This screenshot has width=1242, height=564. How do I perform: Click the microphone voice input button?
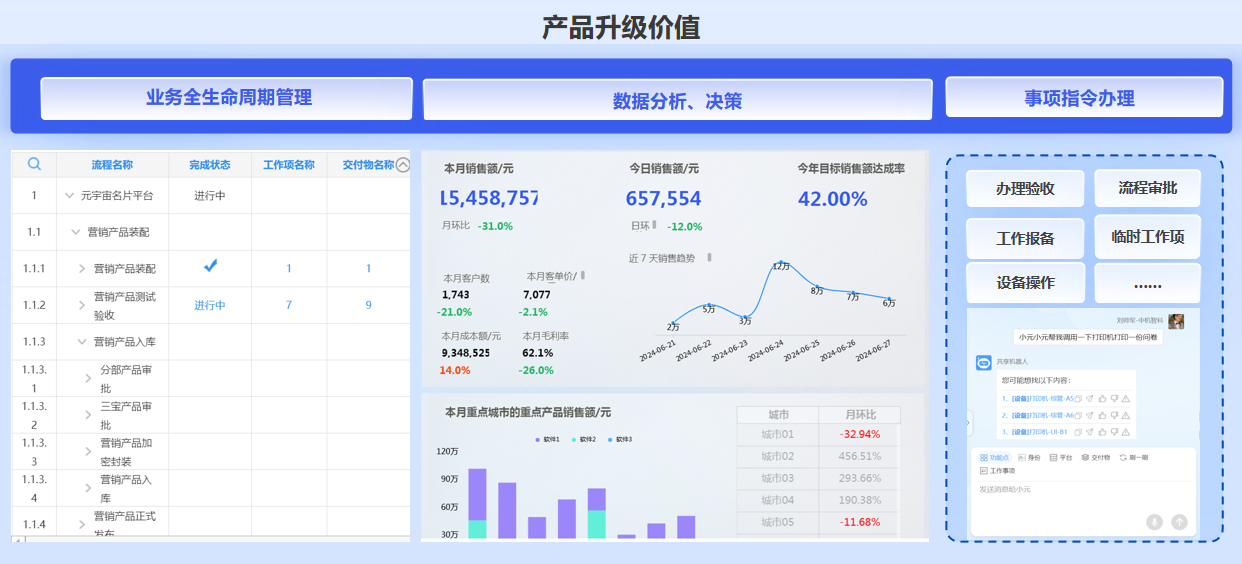click(1154, 521)
